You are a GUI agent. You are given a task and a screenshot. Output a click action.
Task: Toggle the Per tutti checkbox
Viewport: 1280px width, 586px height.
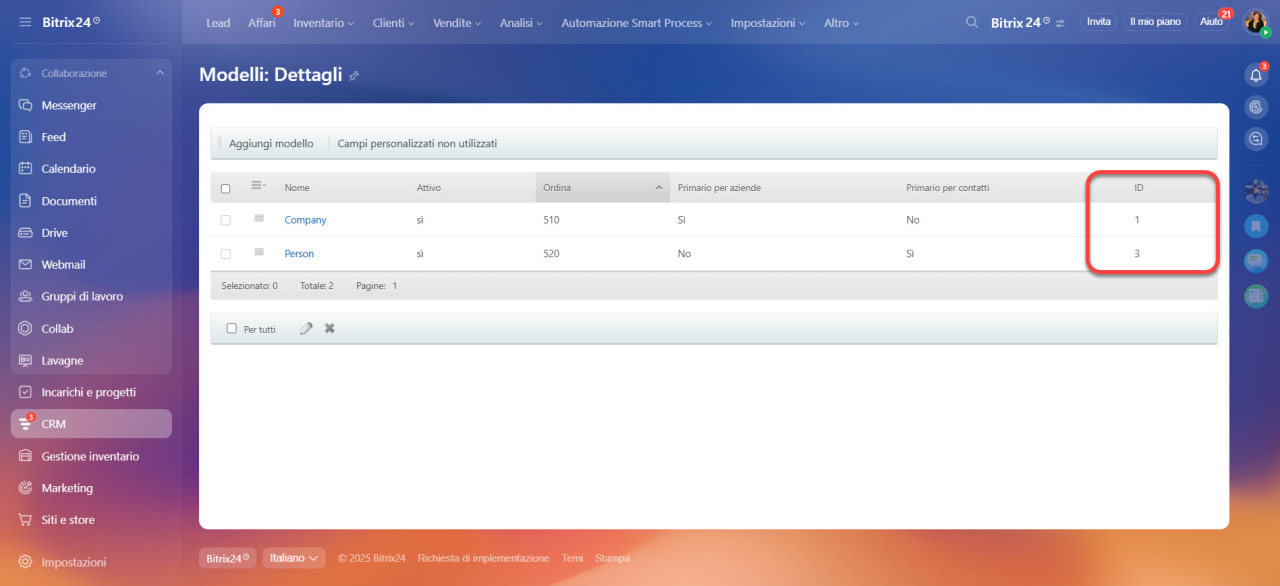coord(232,328)
